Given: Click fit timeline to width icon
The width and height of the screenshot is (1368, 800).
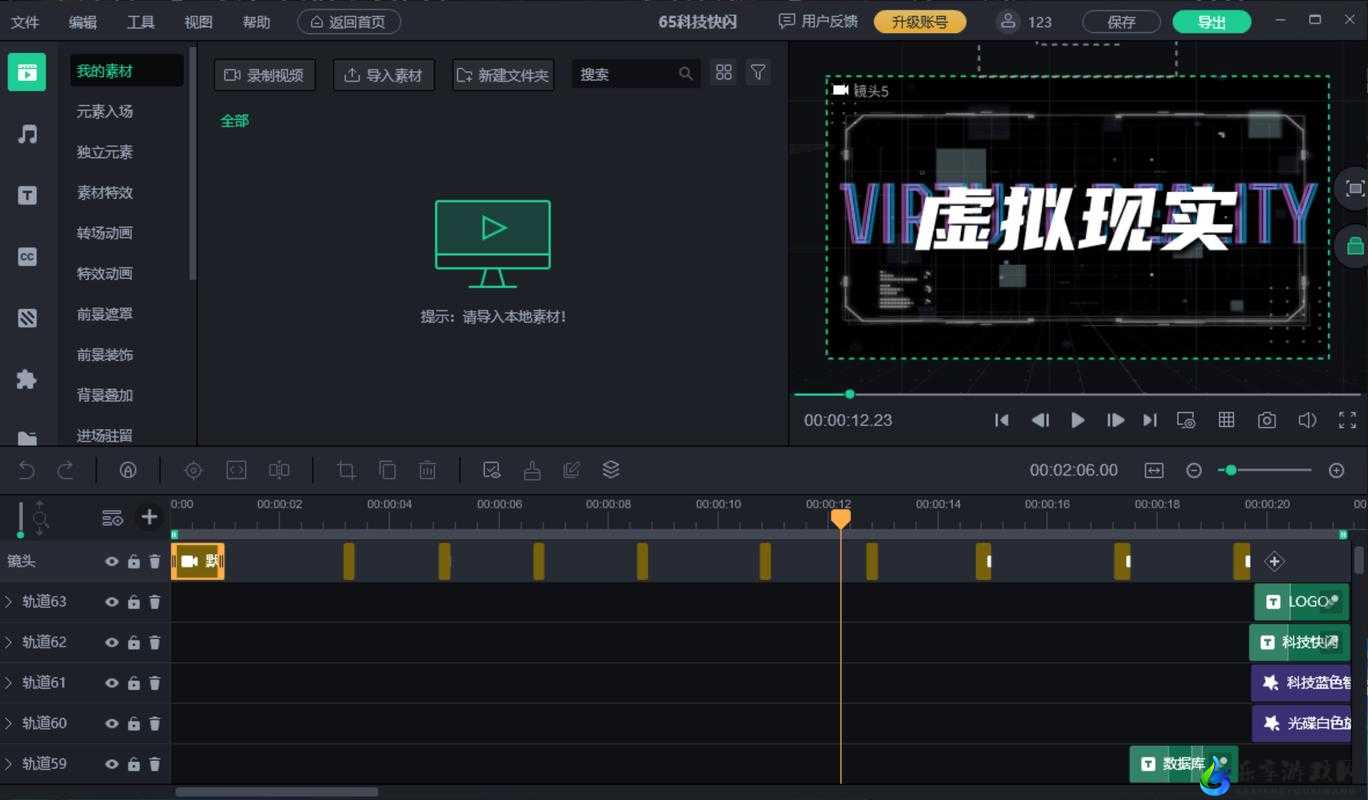Looking at the screenshot, I should click(x=1154, y=470).
